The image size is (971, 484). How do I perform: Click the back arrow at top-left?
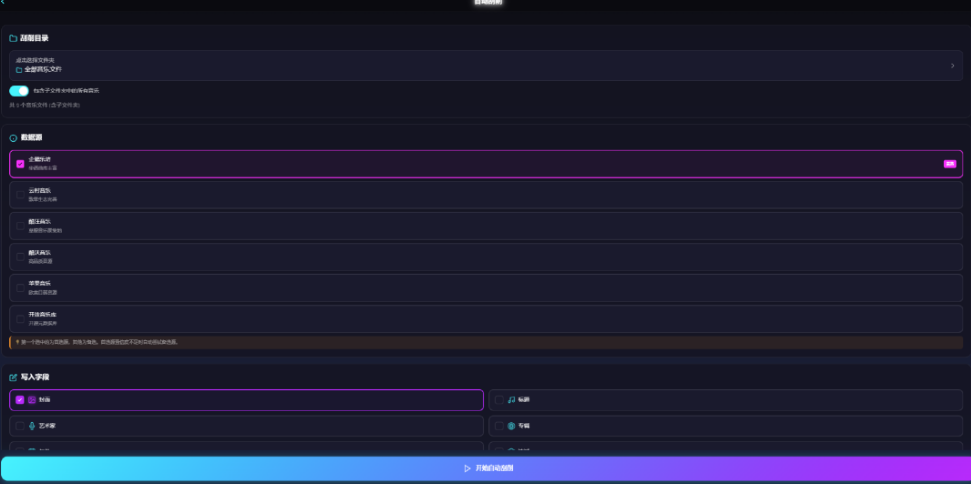(x=3, y=2)
